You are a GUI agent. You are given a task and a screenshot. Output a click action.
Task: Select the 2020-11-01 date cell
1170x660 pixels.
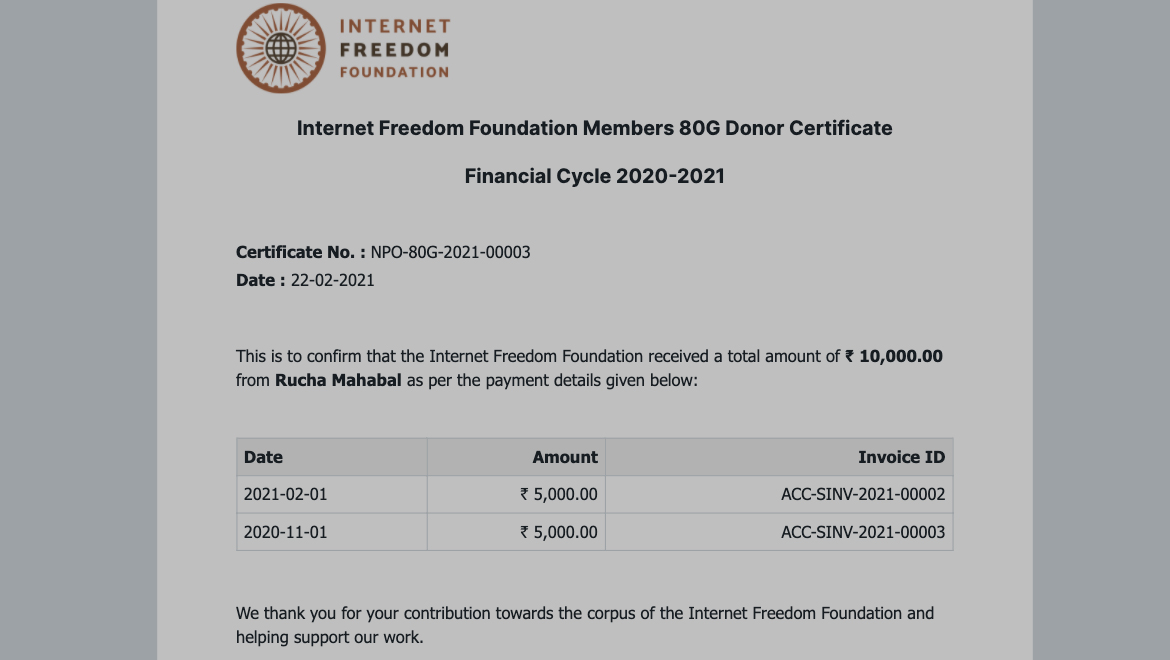(286, 532)
